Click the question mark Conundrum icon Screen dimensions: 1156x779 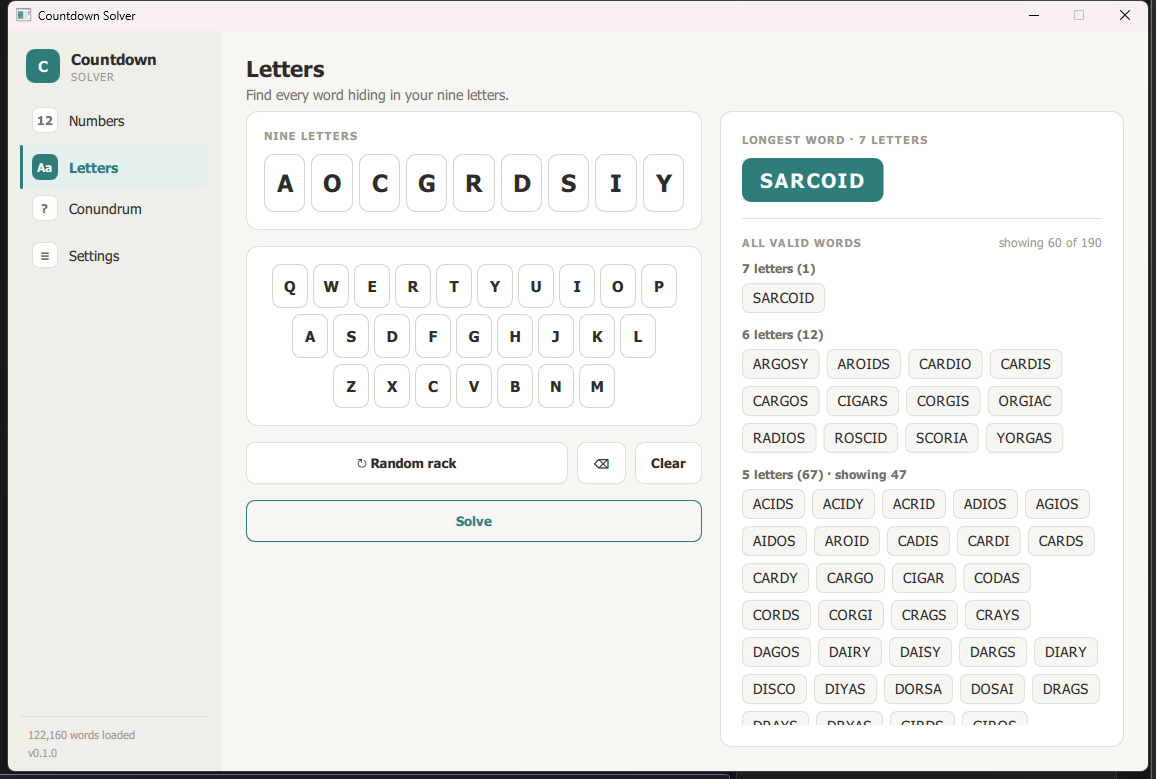45,209
